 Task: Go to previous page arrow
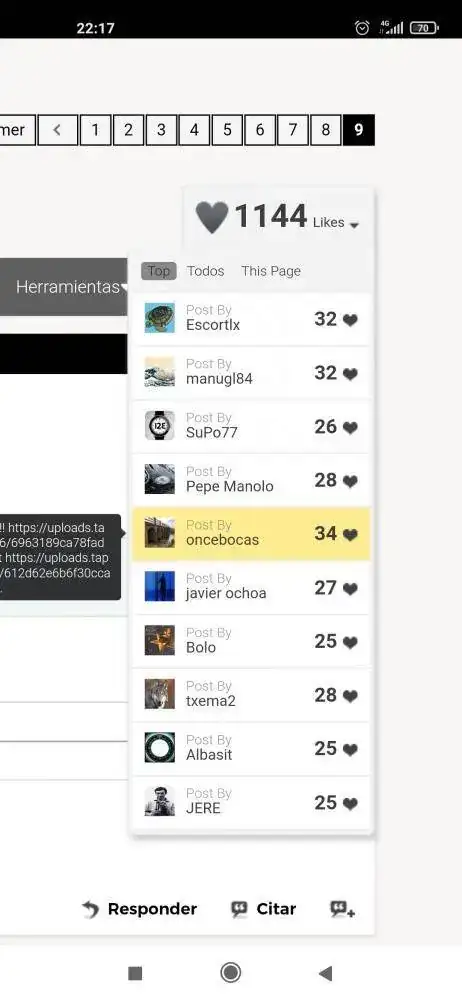(57, 130)
